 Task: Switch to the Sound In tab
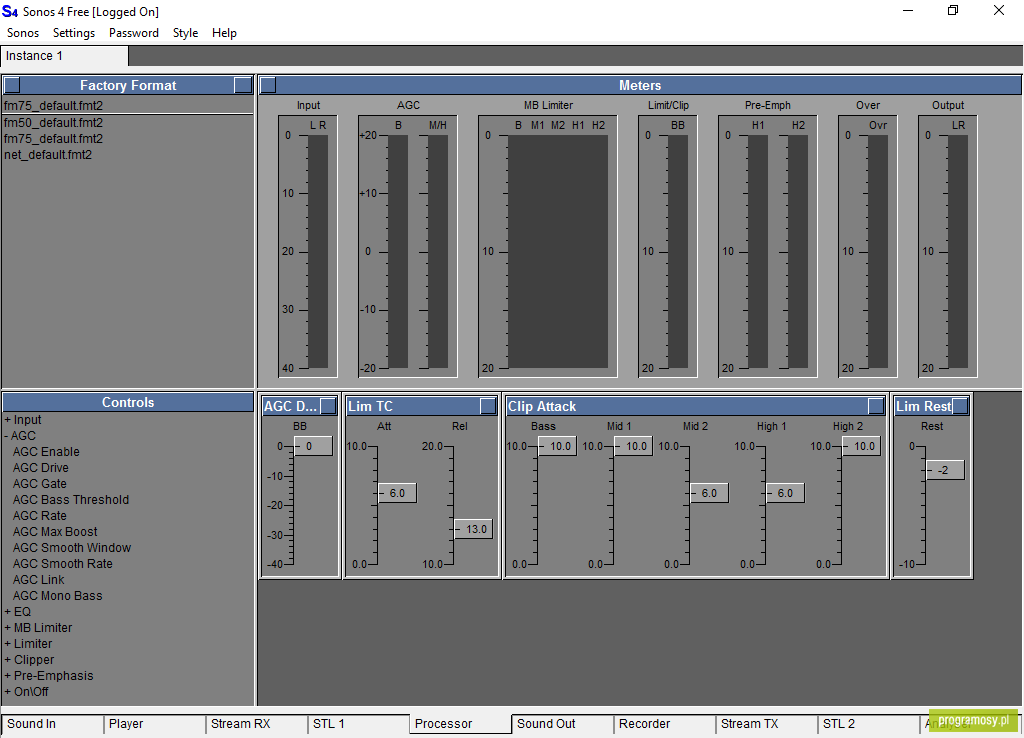pos(52,724)
